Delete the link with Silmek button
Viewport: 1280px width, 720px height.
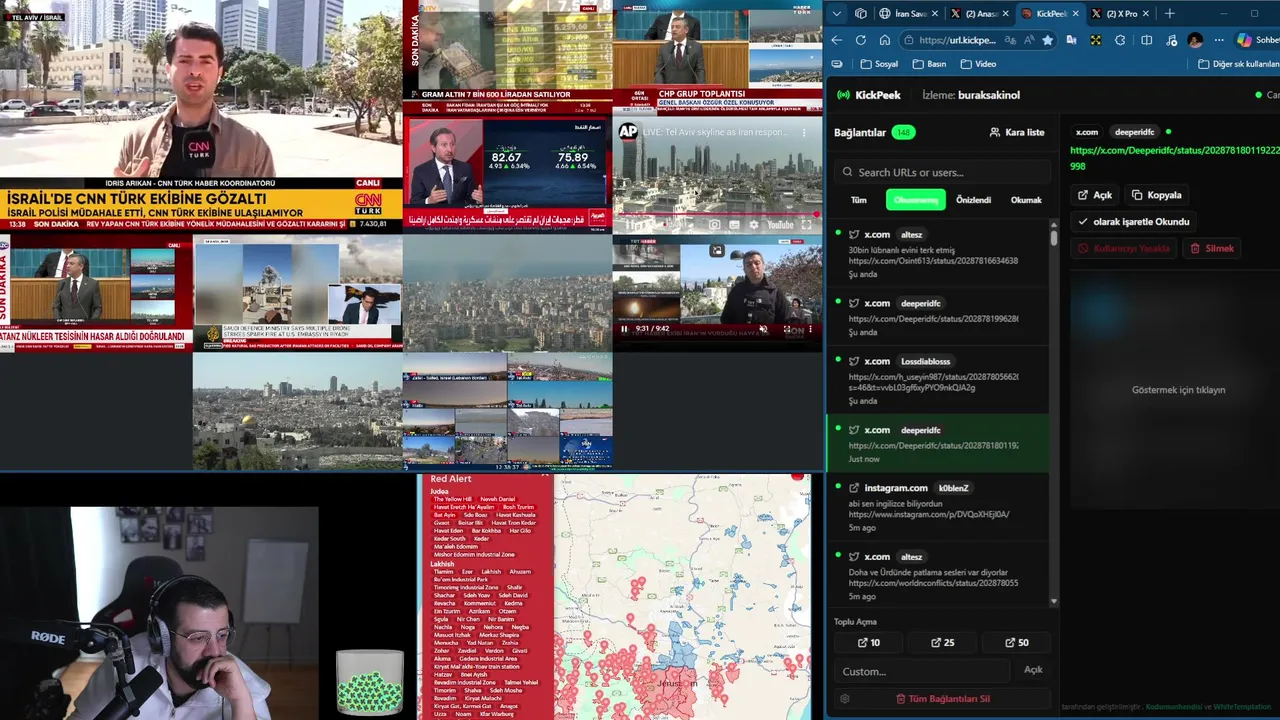coord(1212,248)
